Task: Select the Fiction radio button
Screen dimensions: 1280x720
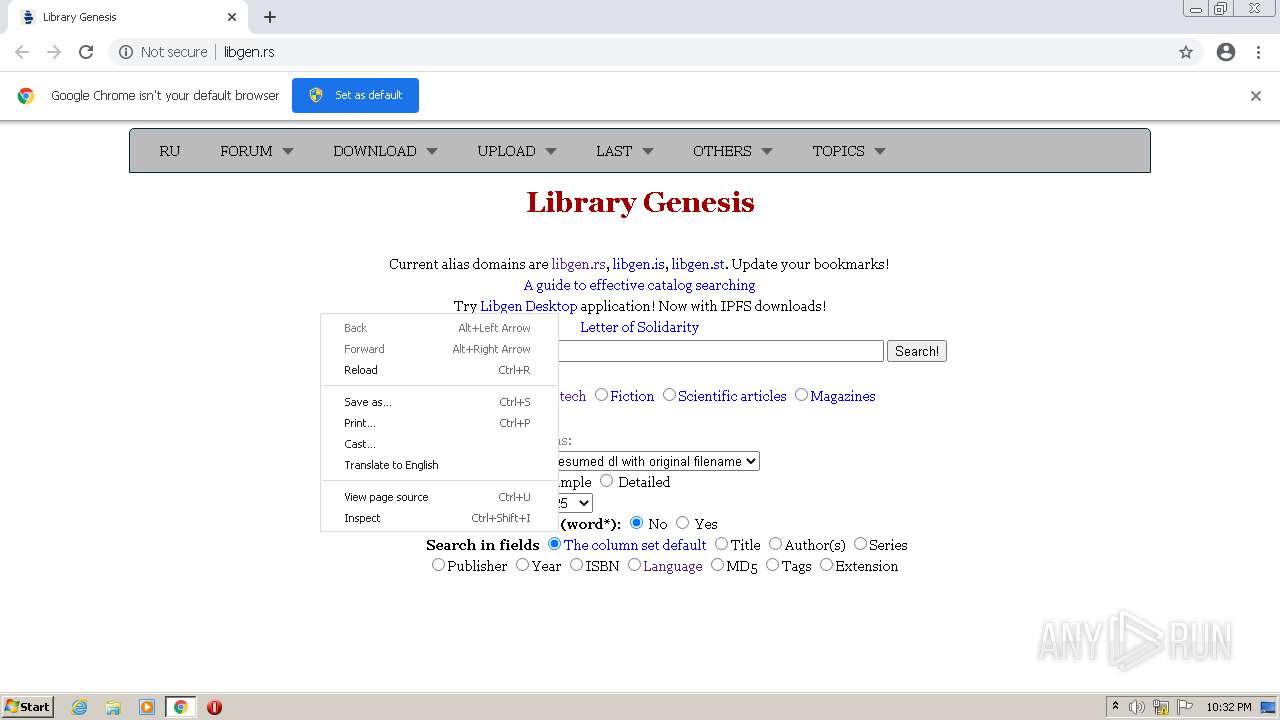Action: pos(601,395)
